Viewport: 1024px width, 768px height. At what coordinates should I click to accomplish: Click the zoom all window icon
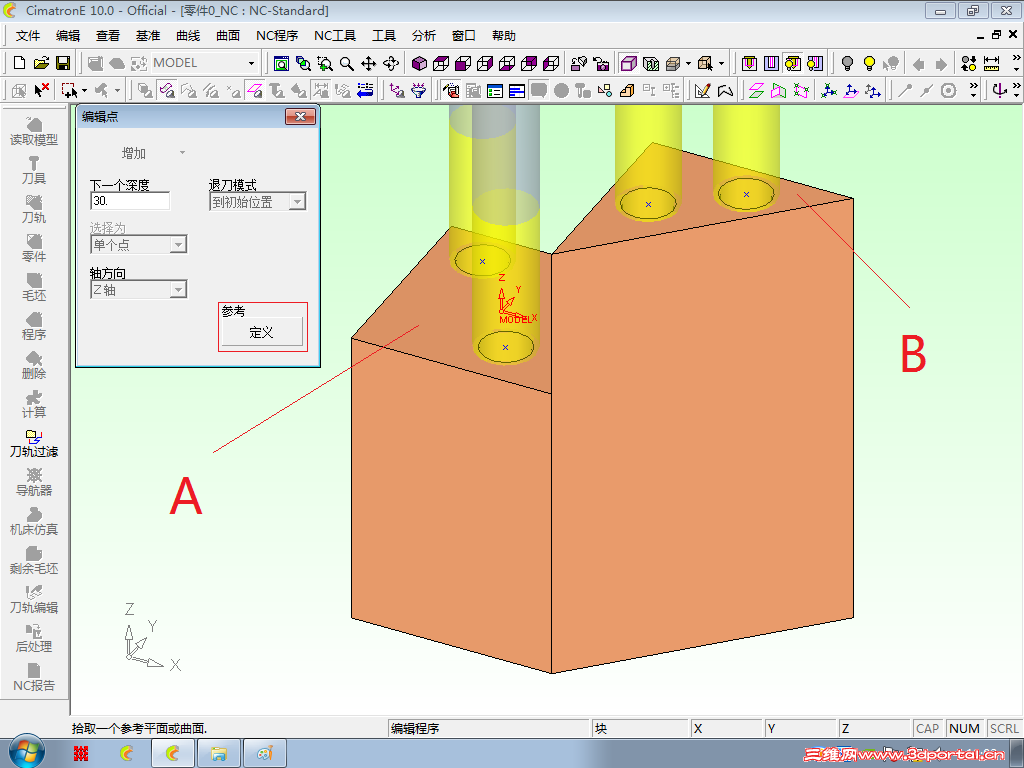click(281, 63)
